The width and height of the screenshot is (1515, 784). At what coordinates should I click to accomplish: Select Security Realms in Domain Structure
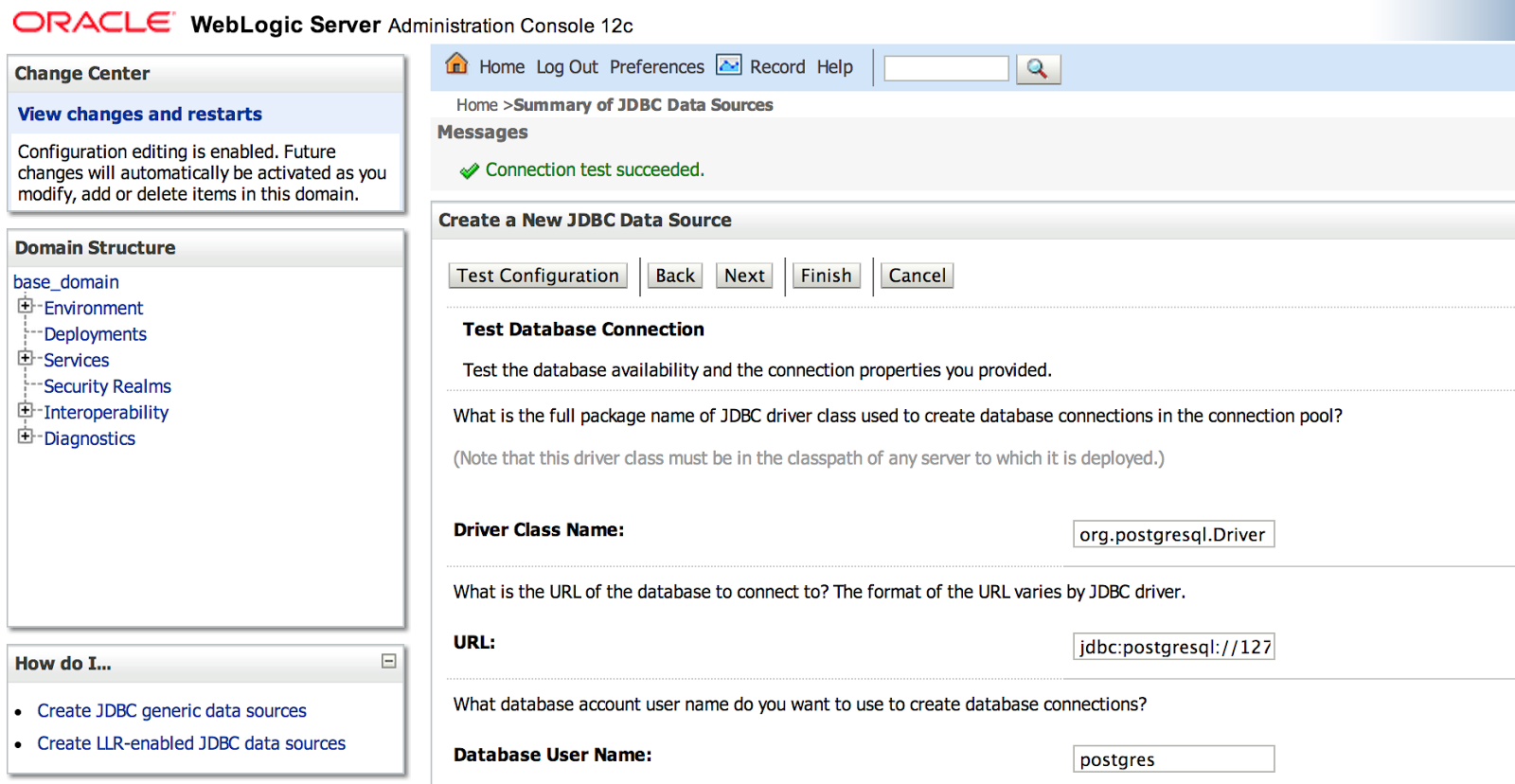[x=108, y=386]
